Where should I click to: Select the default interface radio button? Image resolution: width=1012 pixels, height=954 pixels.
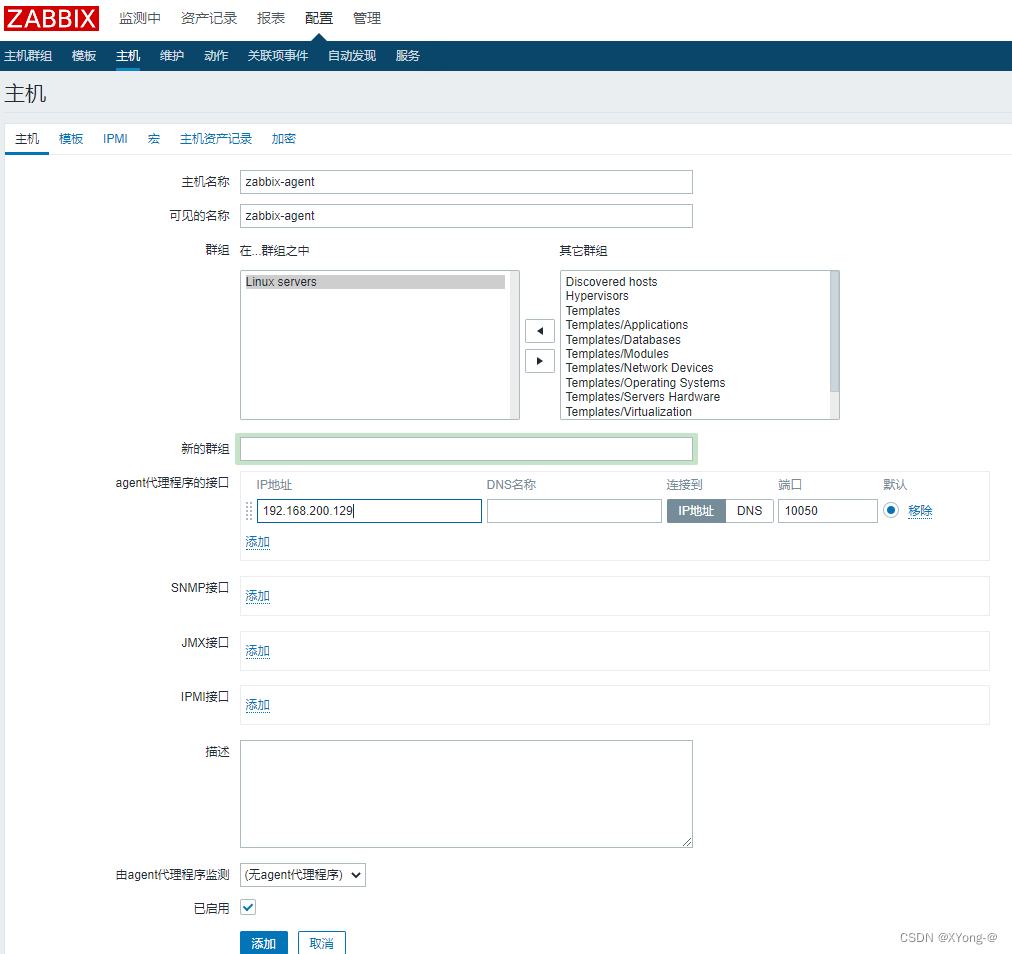click(x=891, y=511)
